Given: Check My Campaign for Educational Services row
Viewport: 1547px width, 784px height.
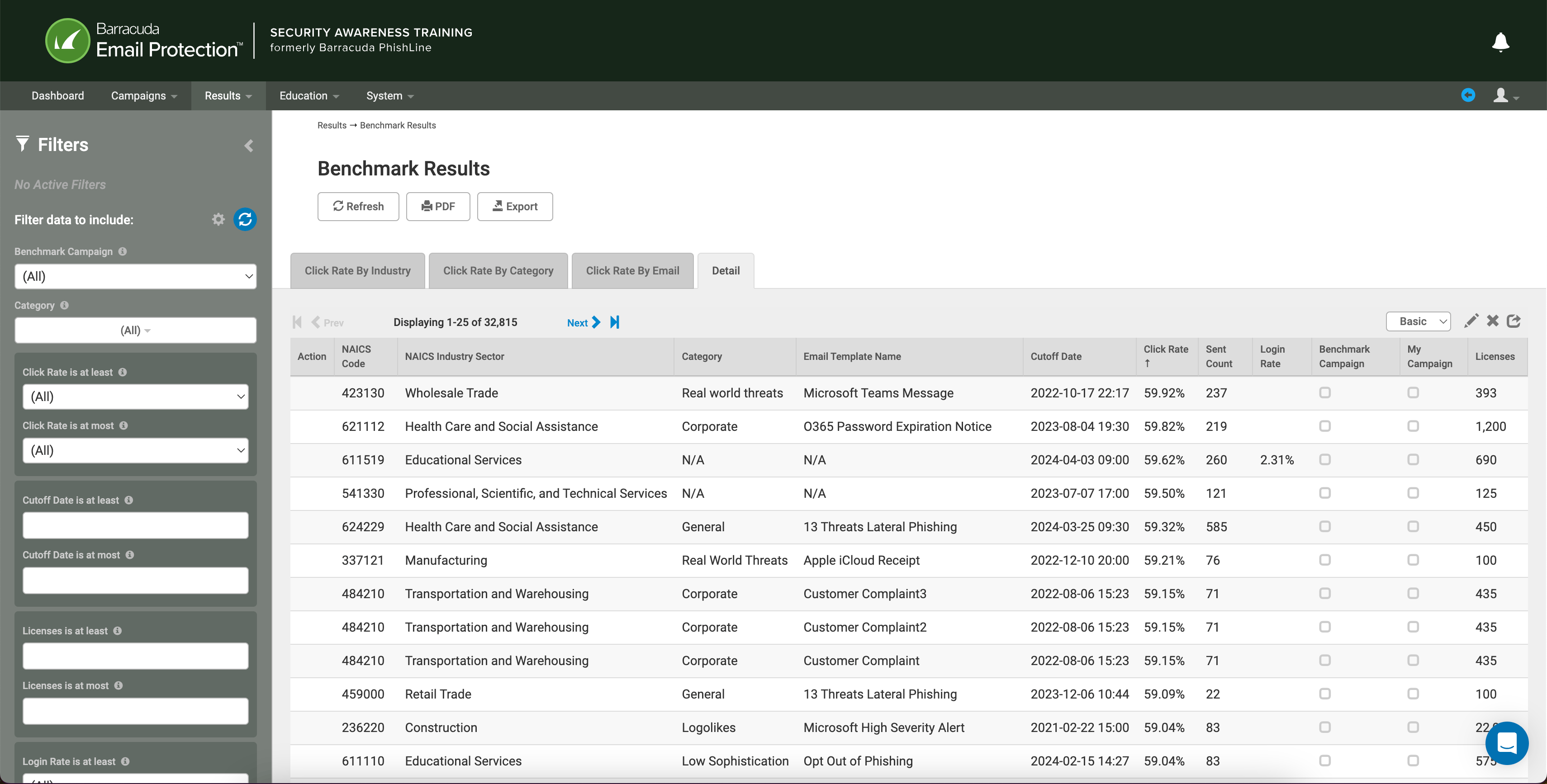Looking at the screenshot, I should click(1413, 460).
